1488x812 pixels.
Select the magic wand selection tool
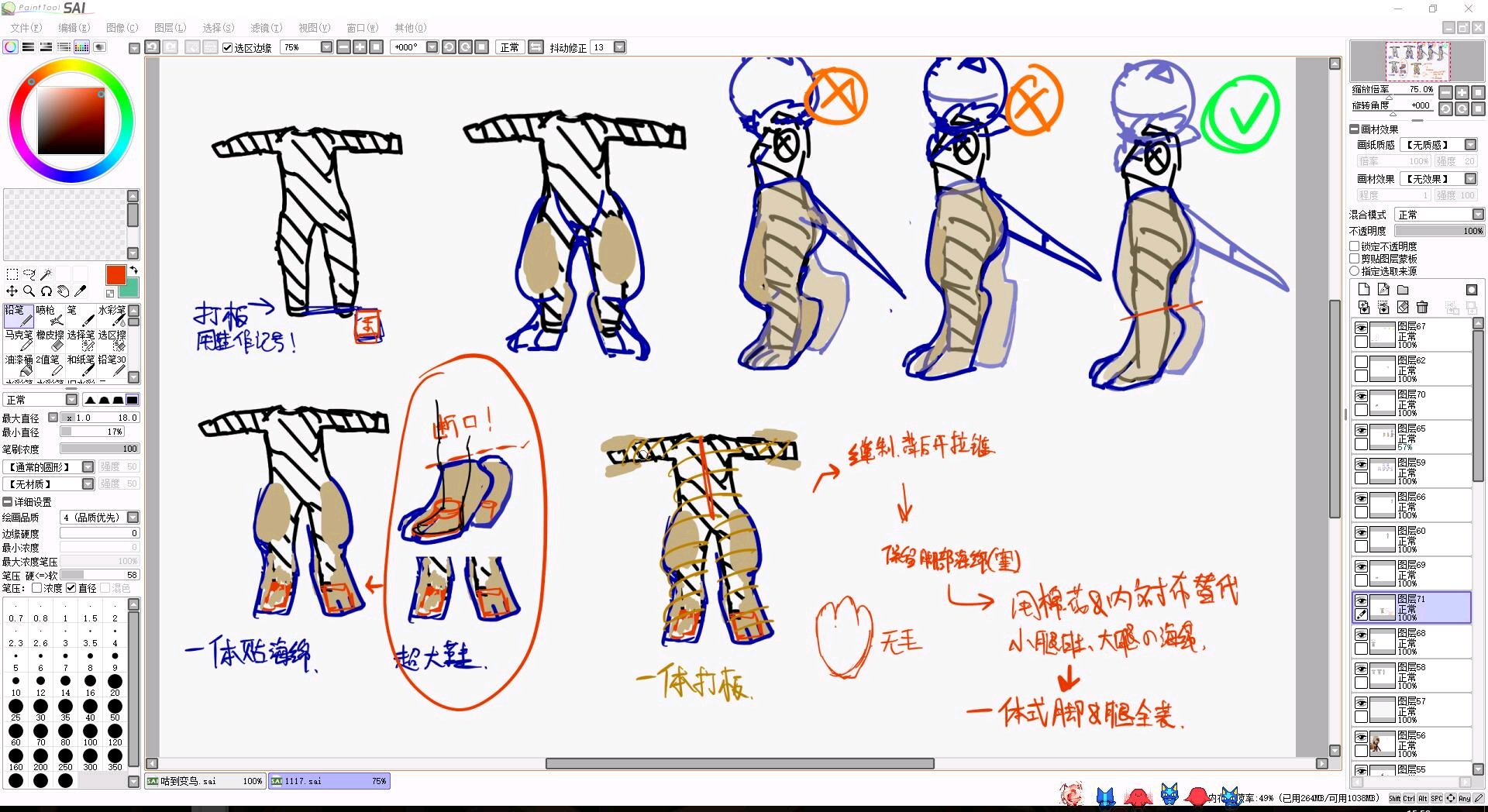point(46,274)
